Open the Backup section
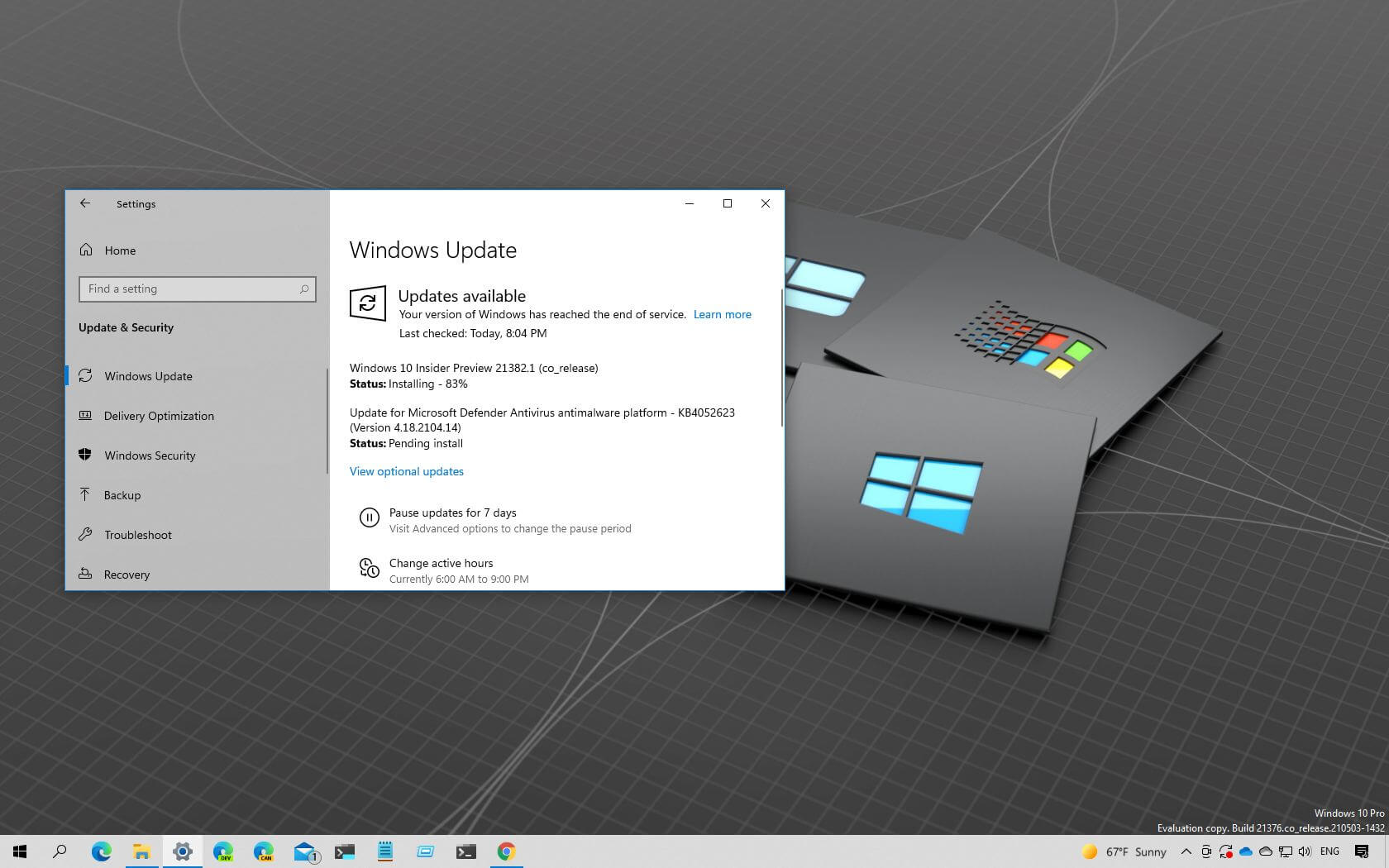 coord(122,495)
